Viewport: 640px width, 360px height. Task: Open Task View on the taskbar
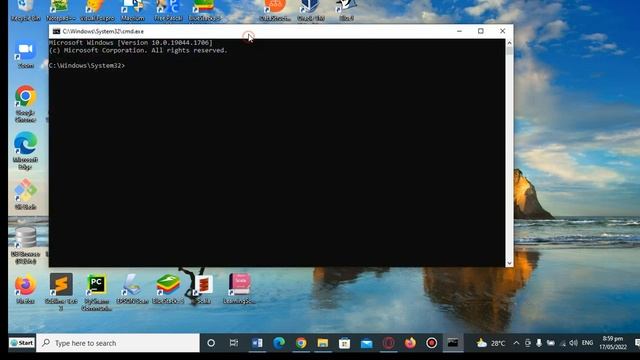pos(233,343)
